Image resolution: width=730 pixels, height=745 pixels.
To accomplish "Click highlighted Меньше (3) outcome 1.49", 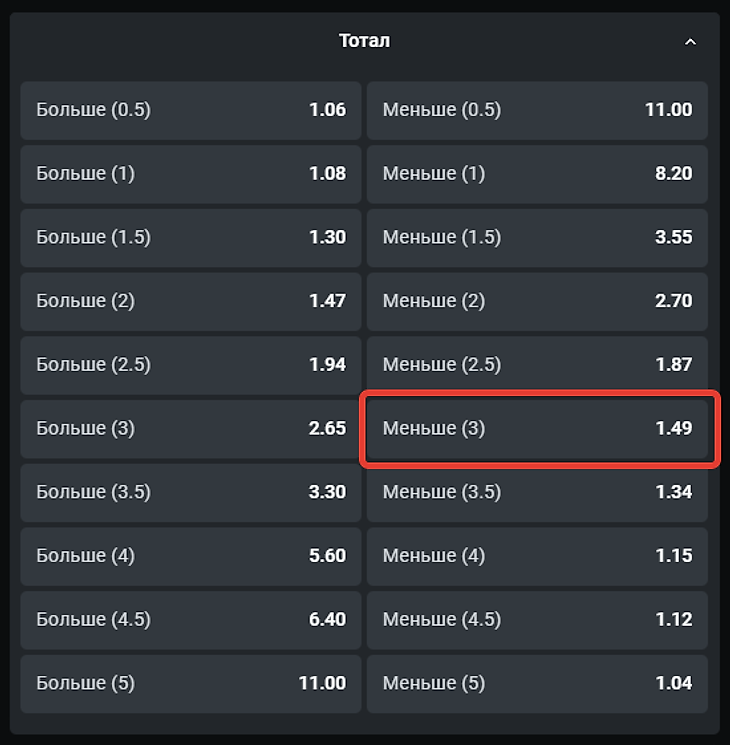I will [x=539, y=429].
